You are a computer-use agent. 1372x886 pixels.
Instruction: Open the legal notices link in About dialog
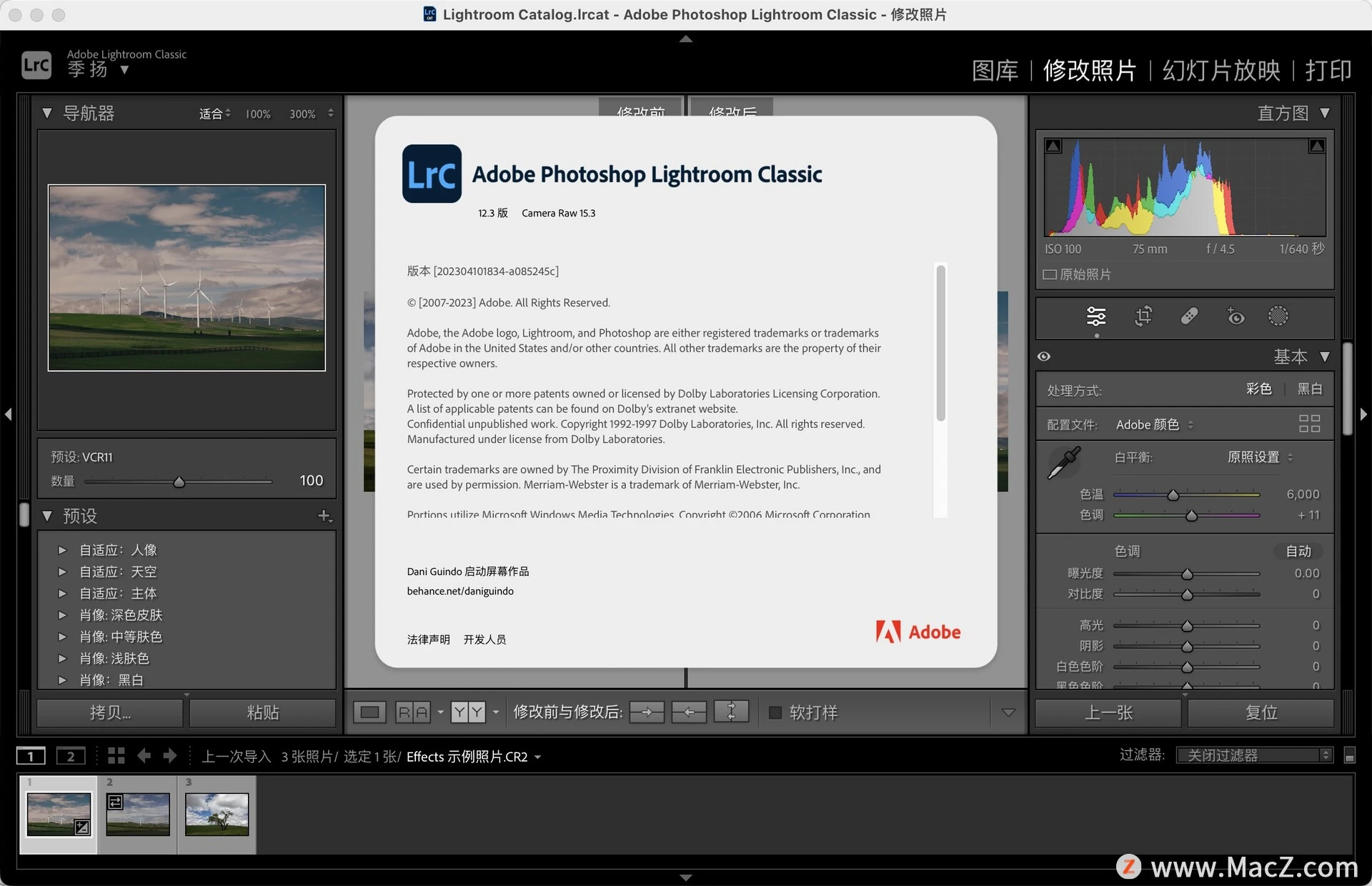tap(429, 639)
